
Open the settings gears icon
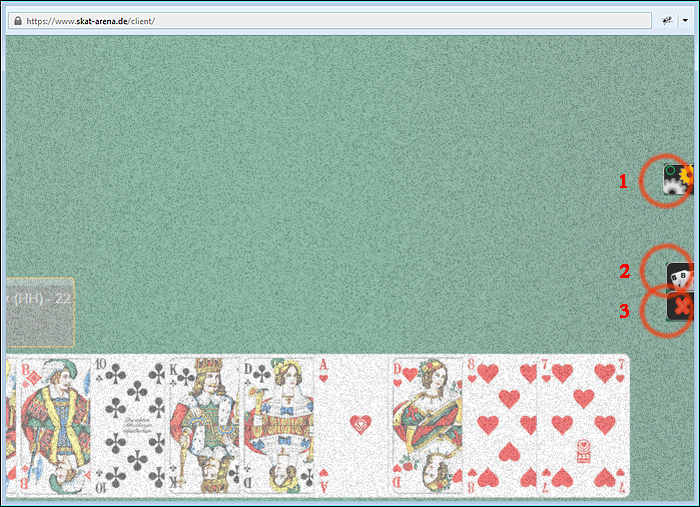678,179
